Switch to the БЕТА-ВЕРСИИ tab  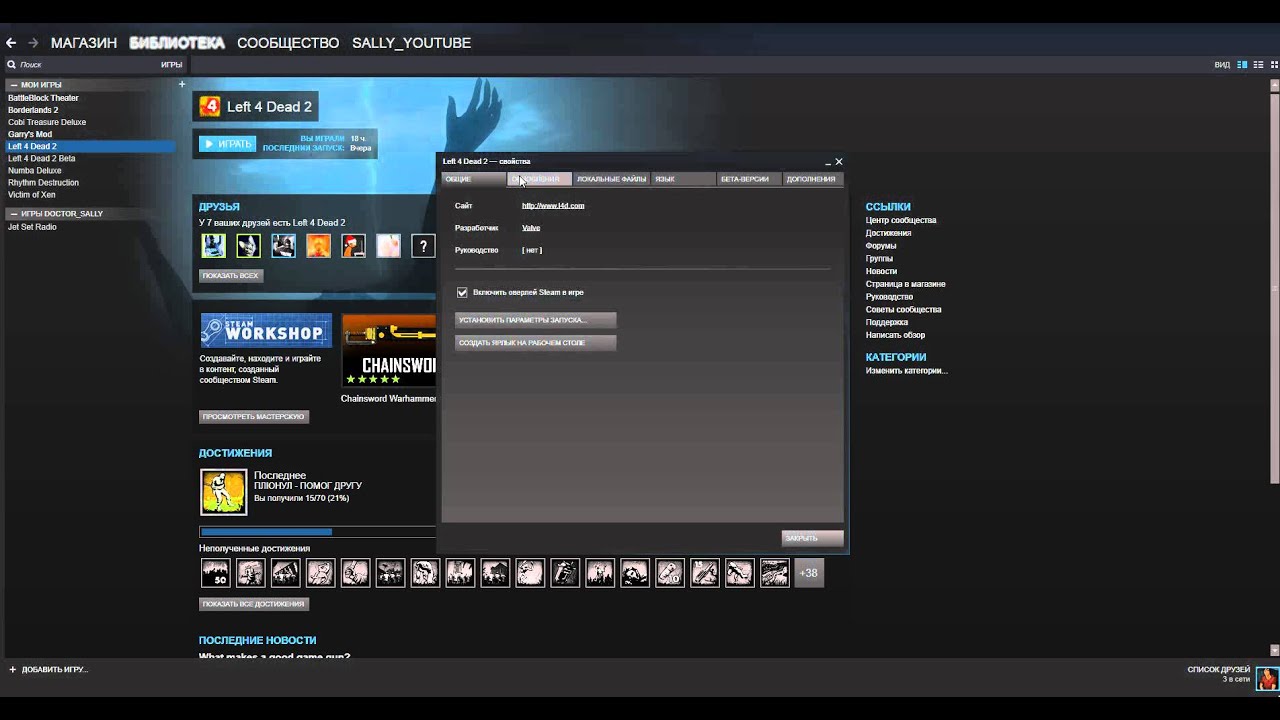[x=749, y=179]
